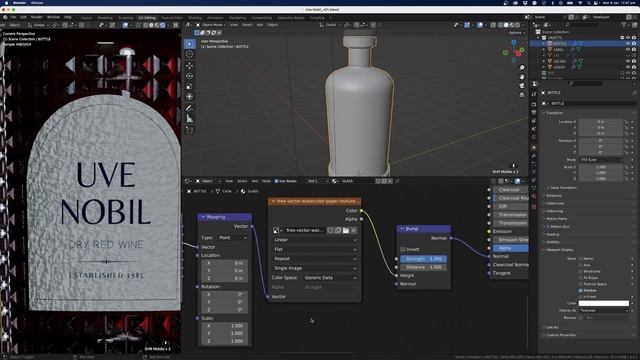The height and width of the screenshot is (360, 640).
Task: Click the Properties panel search field
Action: tap(585, 84)
